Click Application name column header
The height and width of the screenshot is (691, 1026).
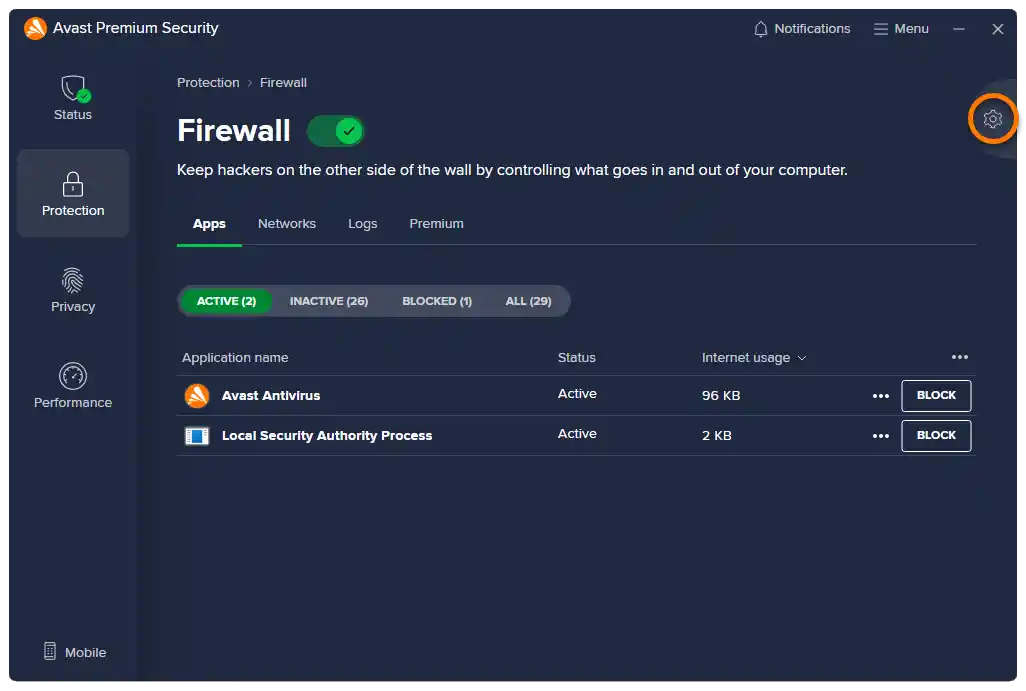(x=235, y=358)
